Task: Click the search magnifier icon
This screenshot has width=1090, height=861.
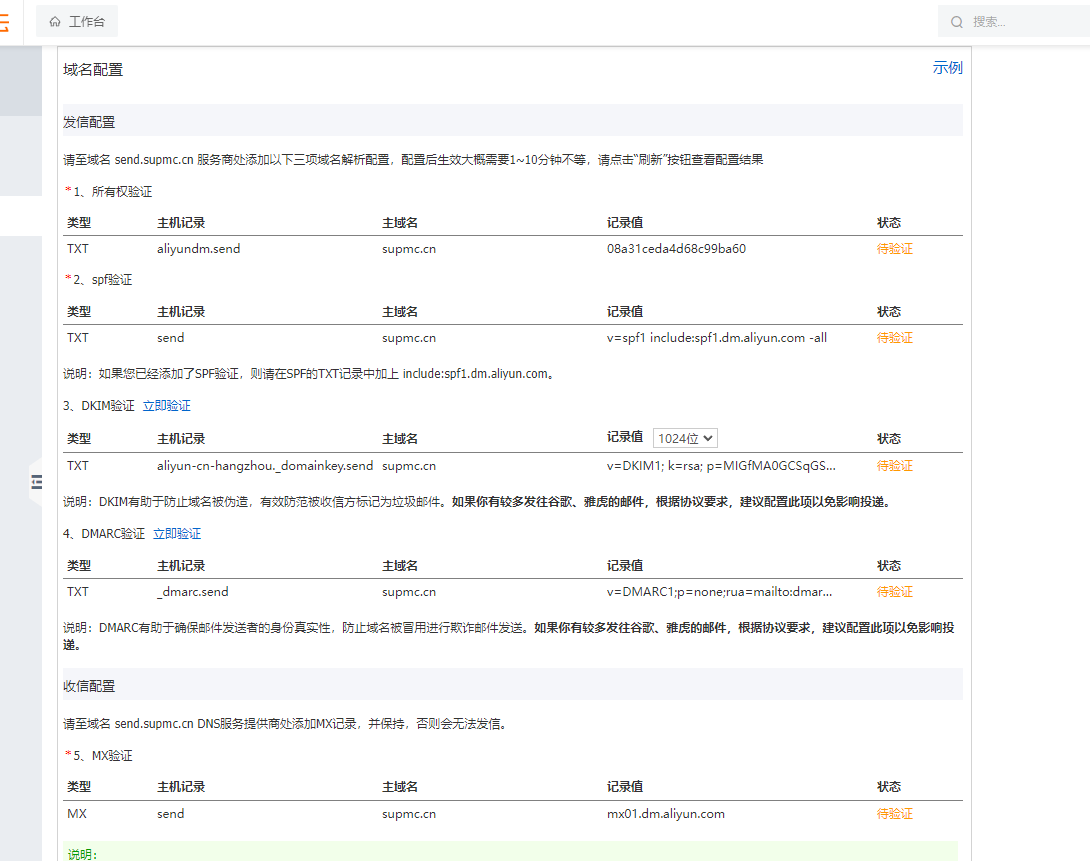Action: [957, 22]
